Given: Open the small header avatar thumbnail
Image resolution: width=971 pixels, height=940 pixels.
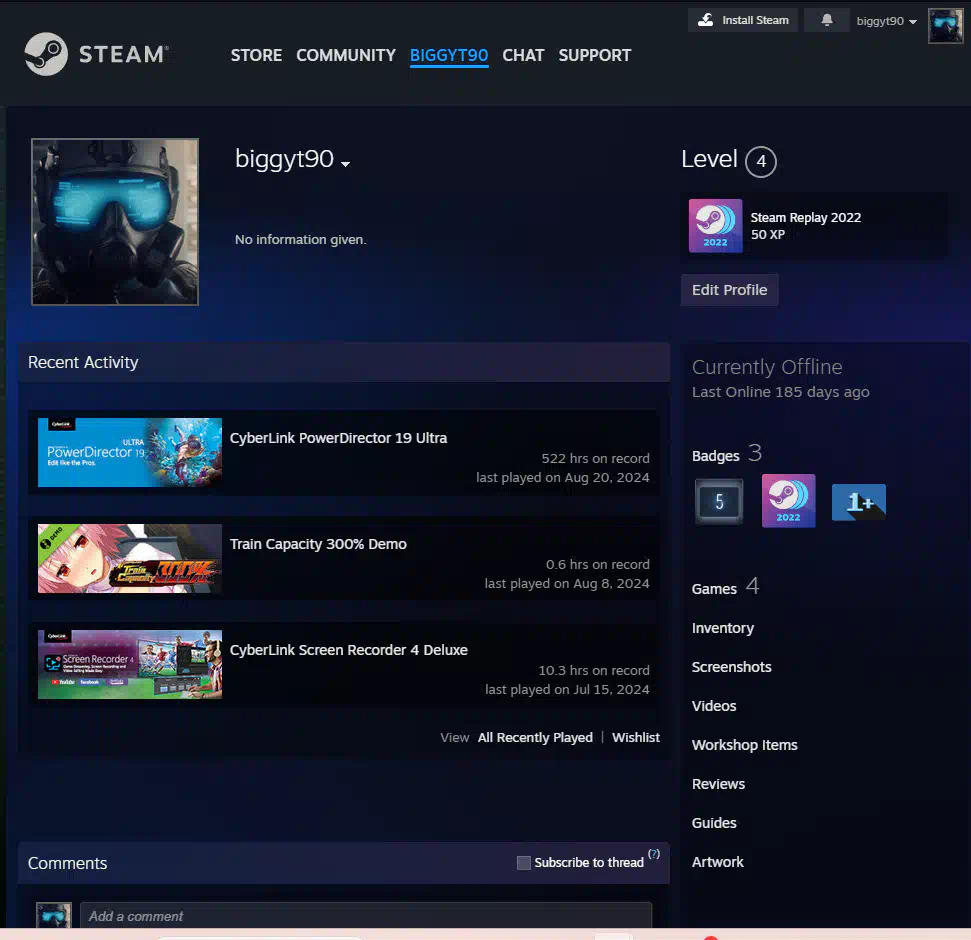Looking at the screenshot, I should (x=945, y=25).
